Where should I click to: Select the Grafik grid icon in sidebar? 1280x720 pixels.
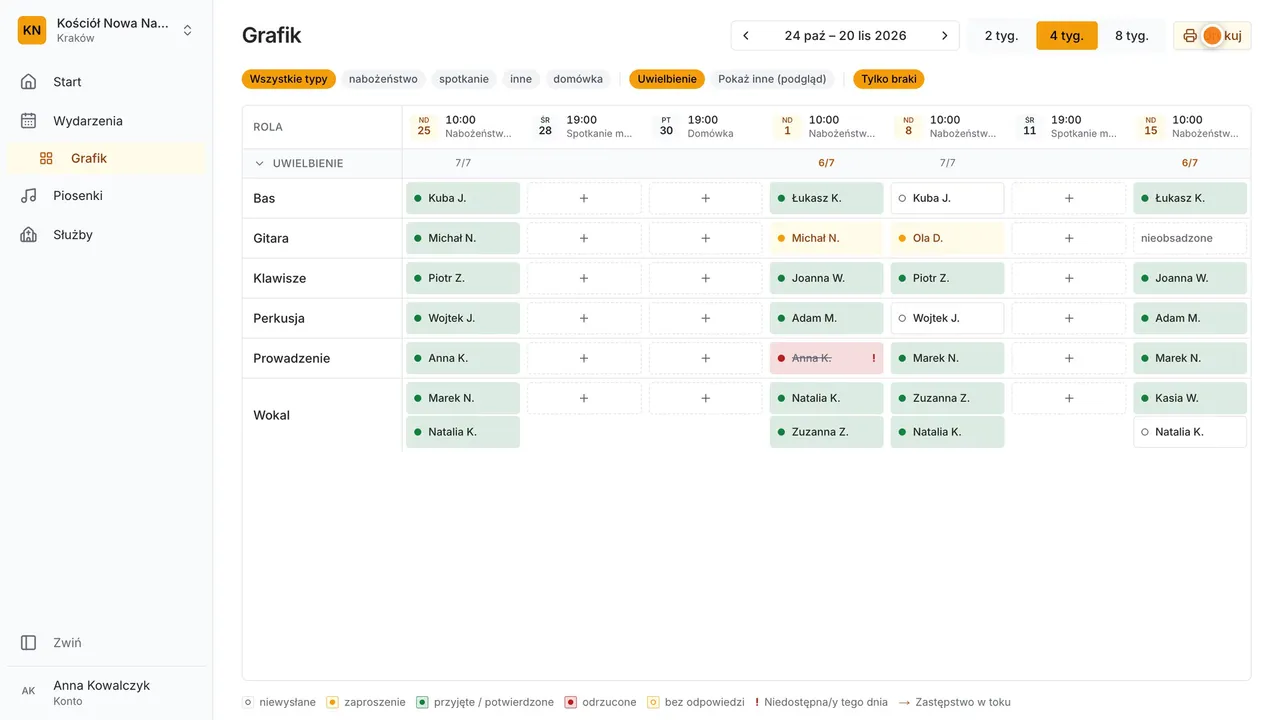click(46, 158)
